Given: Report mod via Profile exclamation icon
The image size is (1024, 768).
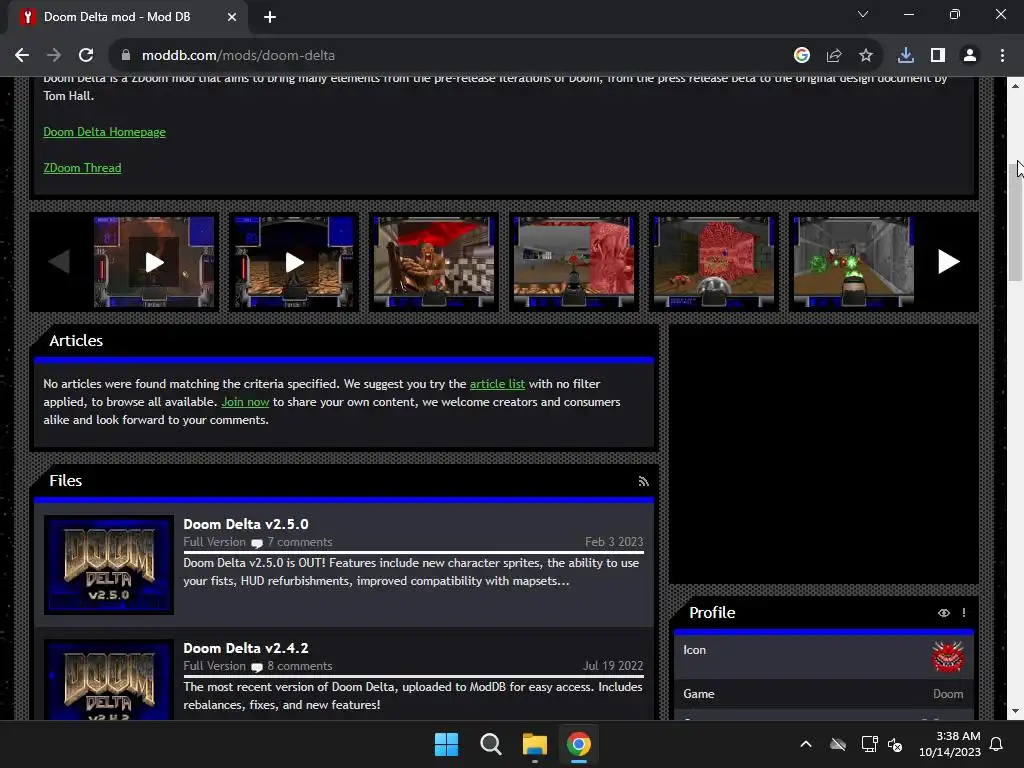Looking at the screenshot, I should [x=964, y=613].
